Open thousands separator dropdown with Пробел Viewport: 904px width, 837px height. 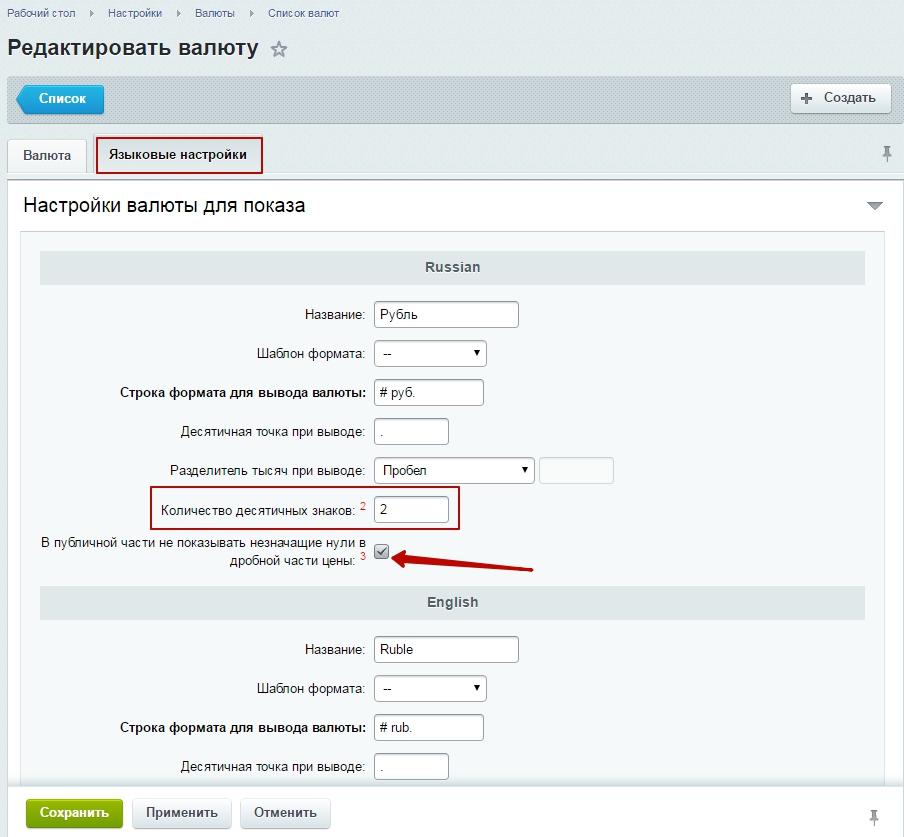(453, 470)
